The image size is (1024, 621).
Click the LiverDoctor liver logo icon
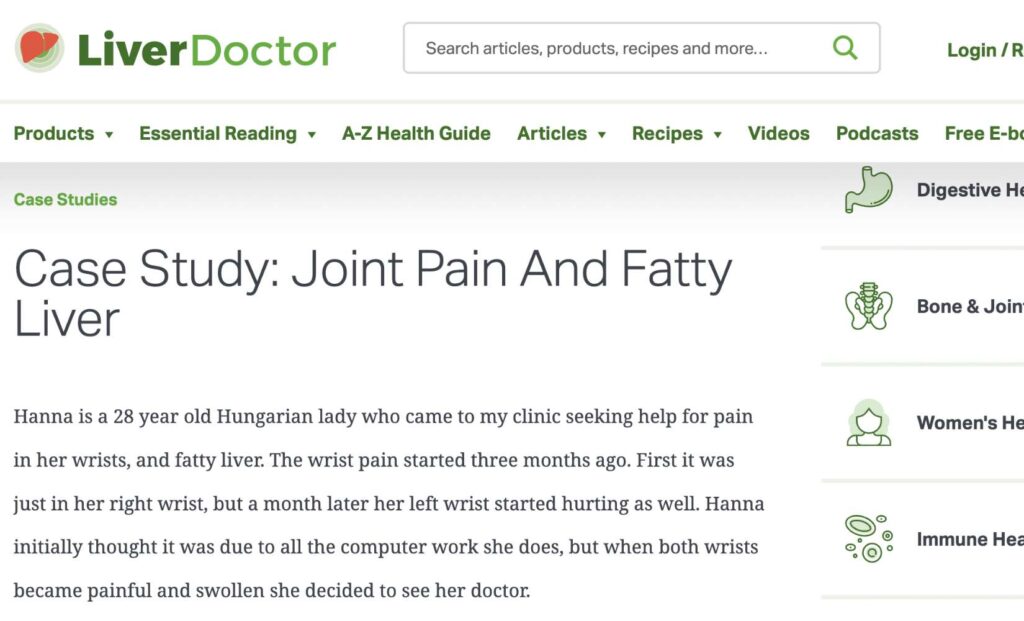pyautogui.click(x=39, y=48)
